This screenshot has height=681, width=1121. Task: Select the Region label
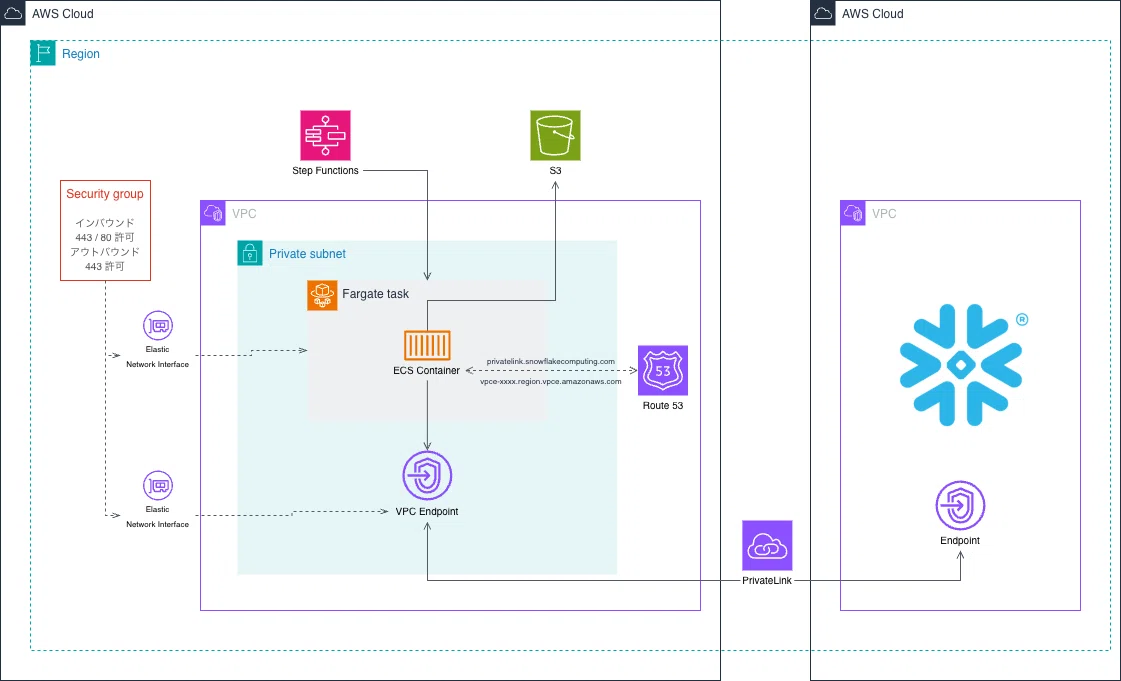click(81, 54)
